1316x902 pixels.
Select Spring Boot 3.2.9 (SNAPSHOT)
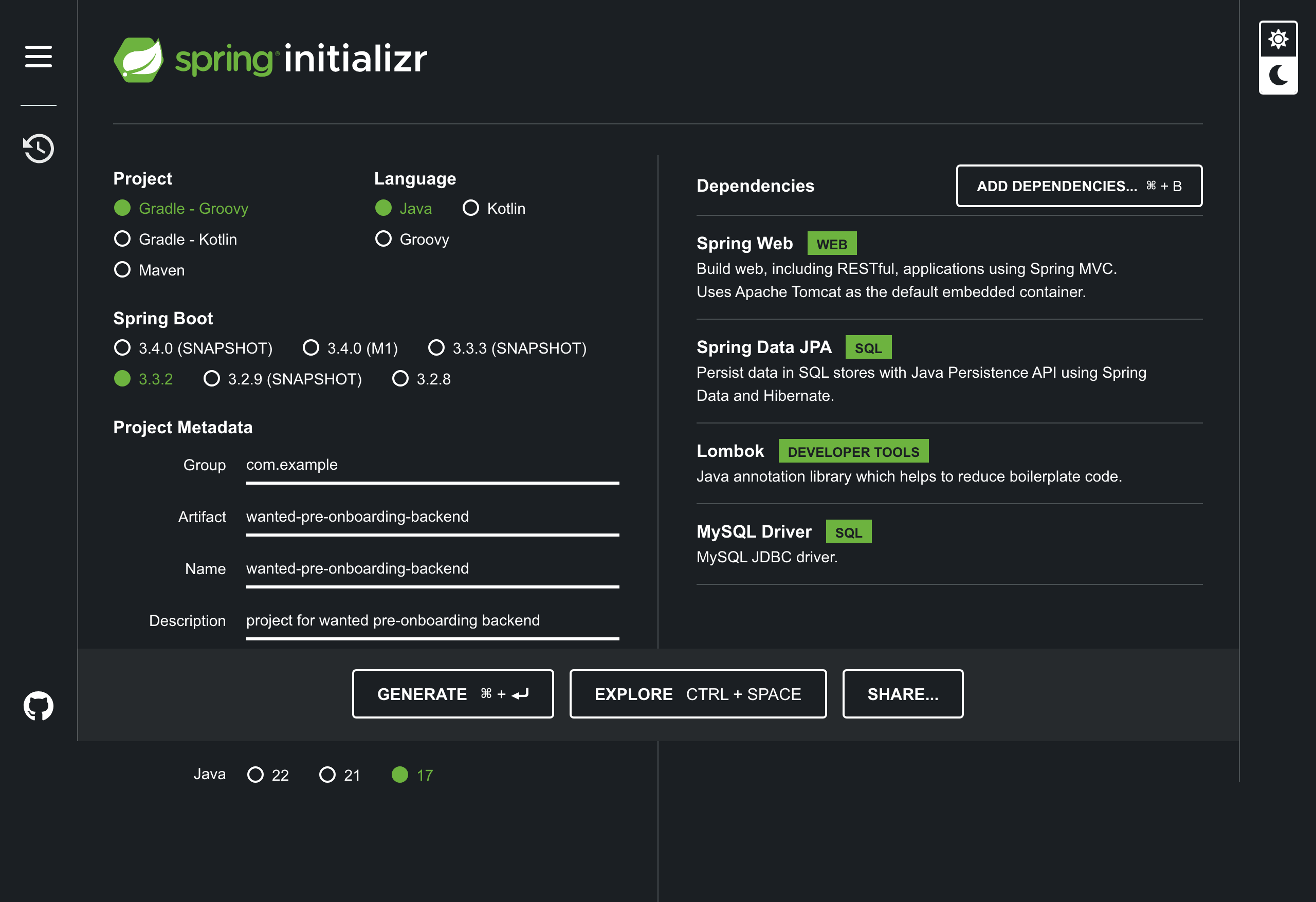point(283,379)
